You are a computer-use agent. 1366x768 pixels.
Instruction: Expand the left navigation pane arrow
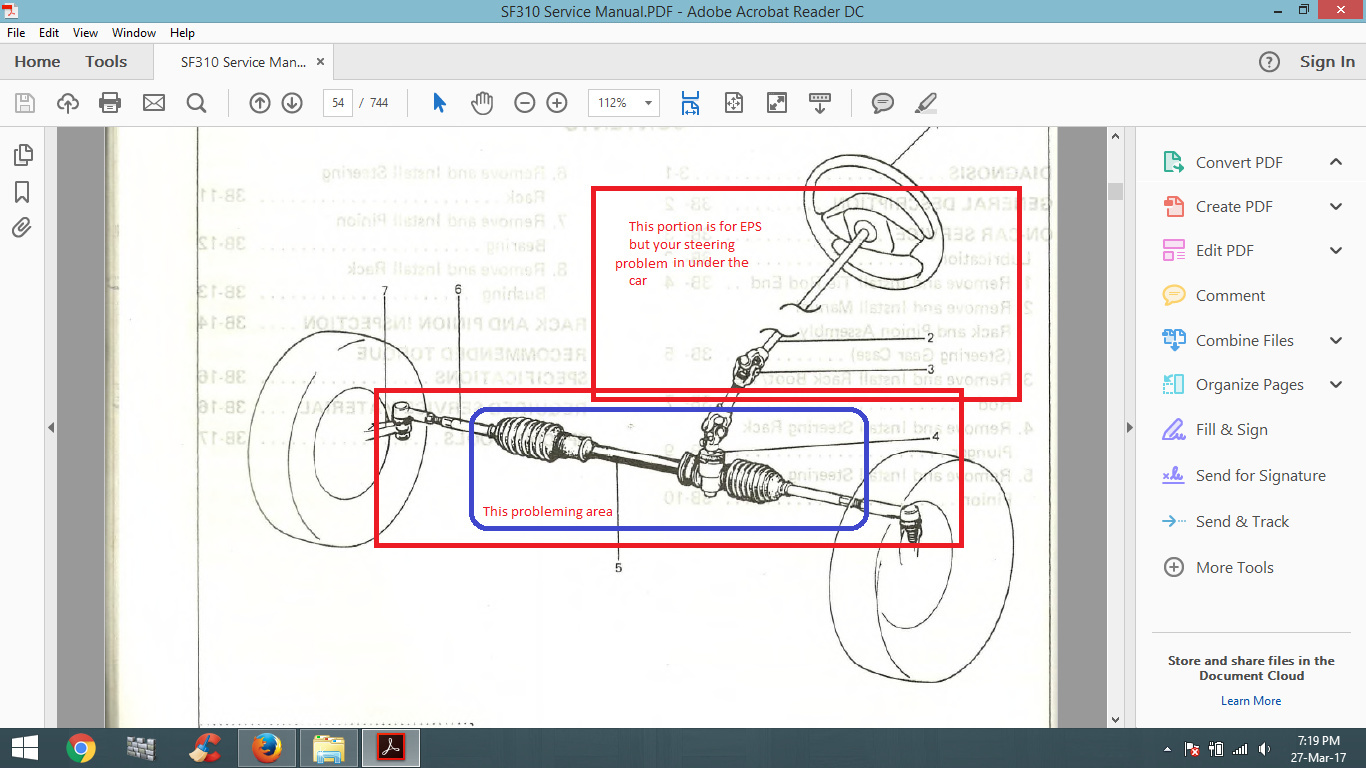coord(50,428)
